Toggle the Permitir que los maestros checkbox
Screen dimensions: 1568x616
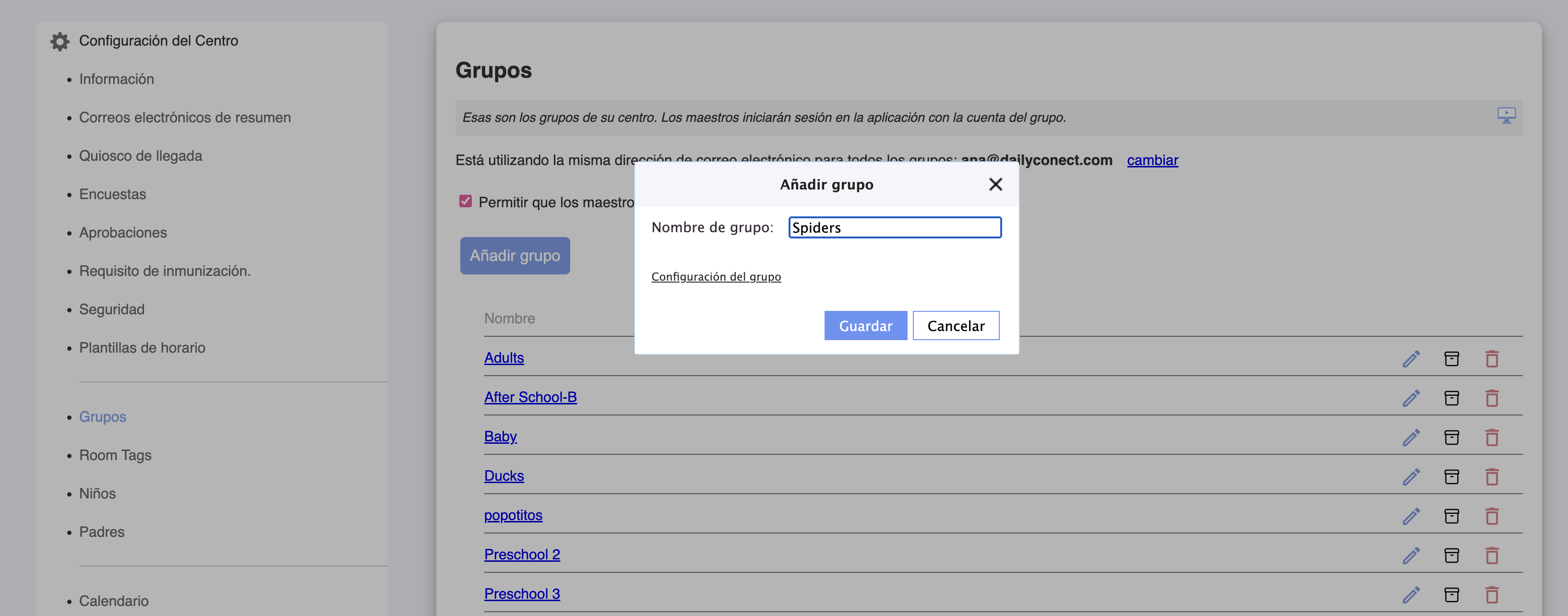pos(466,201)
